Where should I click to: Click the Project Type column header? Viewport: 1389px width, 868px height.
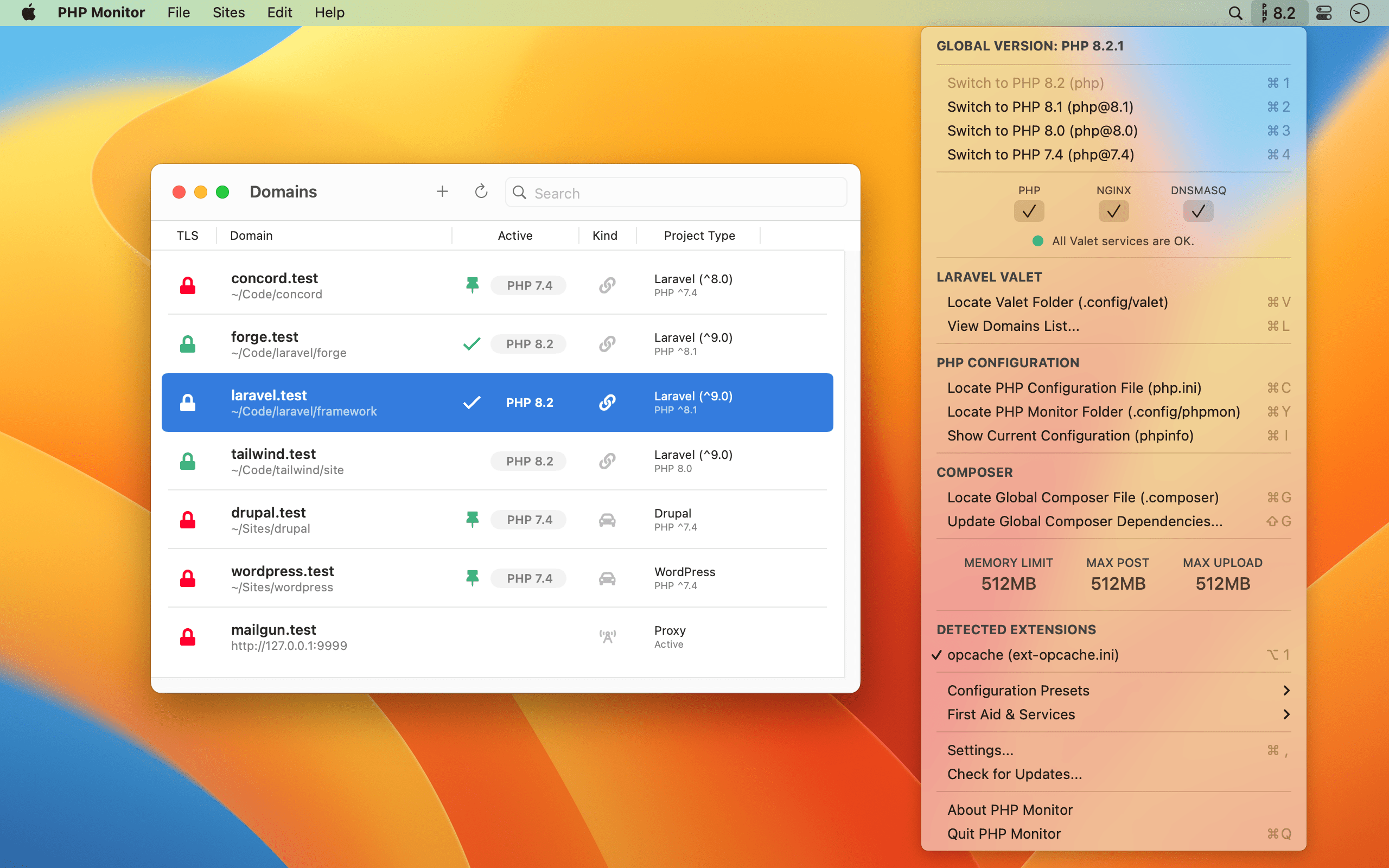[x=699, y=235]
